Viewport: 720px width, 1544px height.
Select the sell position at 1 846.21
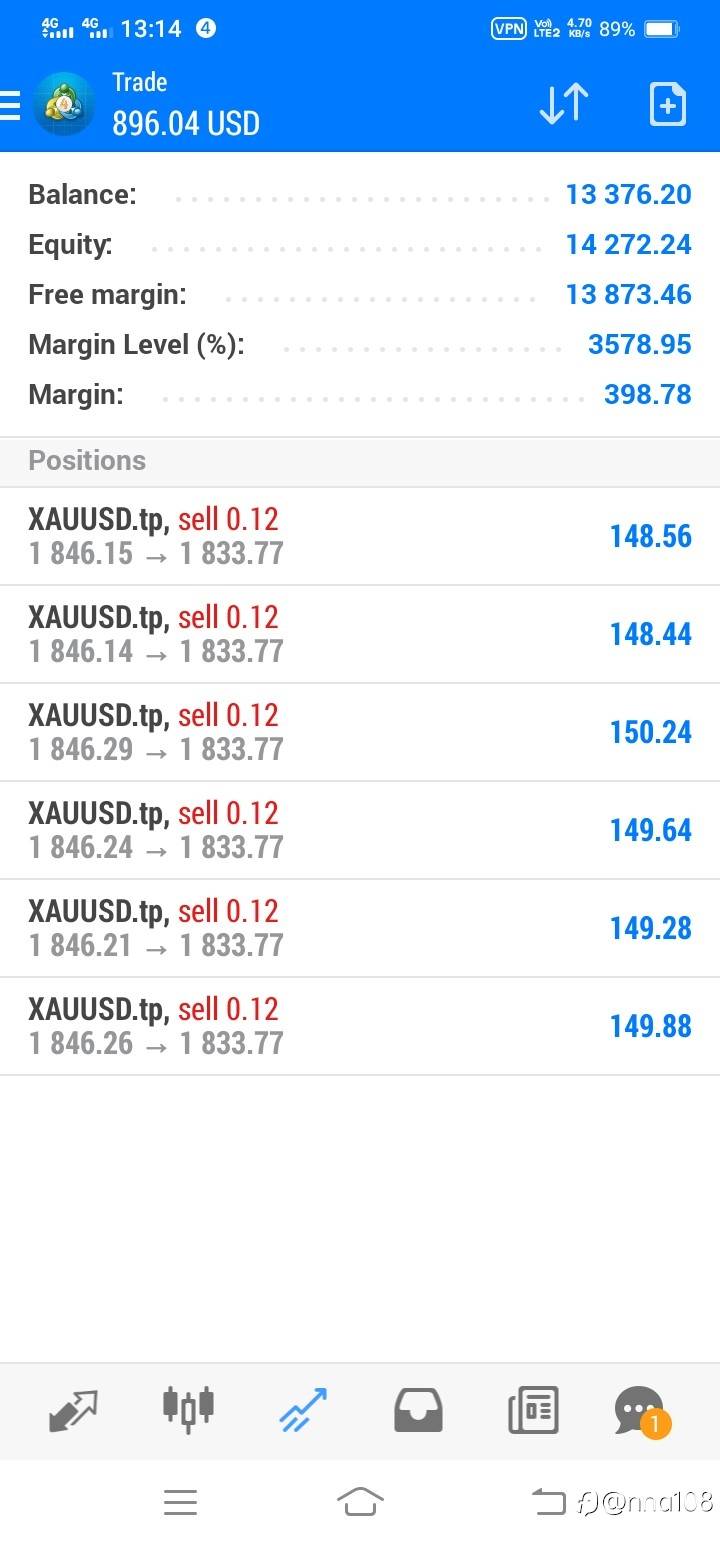[360, 928]
